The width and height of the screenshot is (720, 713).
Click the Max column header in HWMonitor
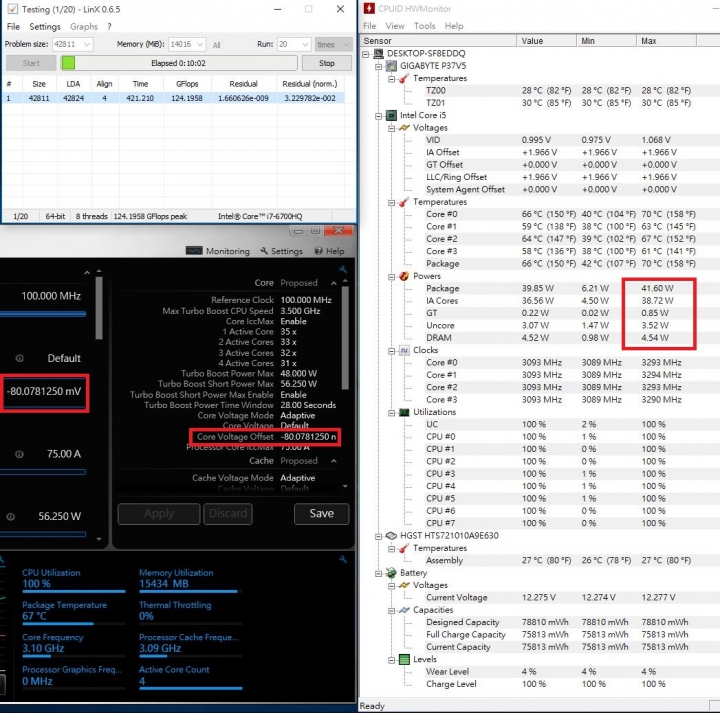666,41
